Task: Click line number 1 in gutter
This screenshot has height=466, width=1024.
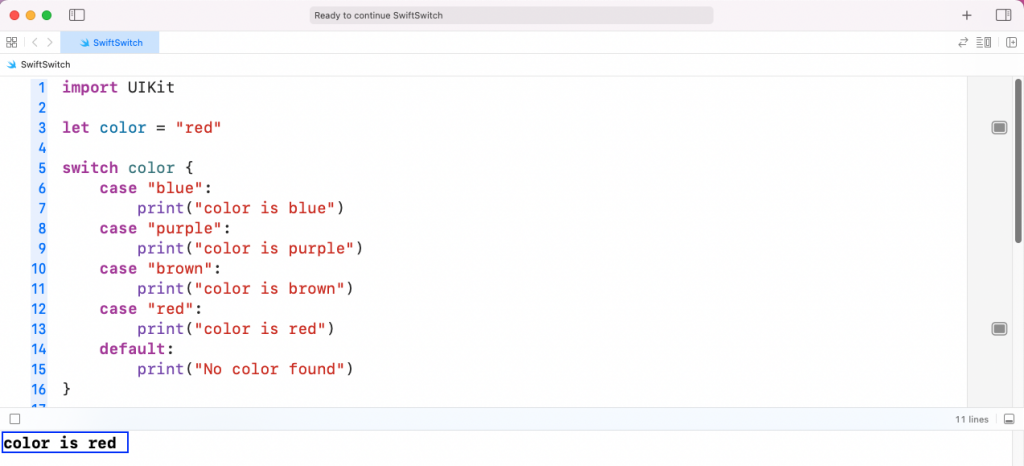Action: [x=42, y=87]
